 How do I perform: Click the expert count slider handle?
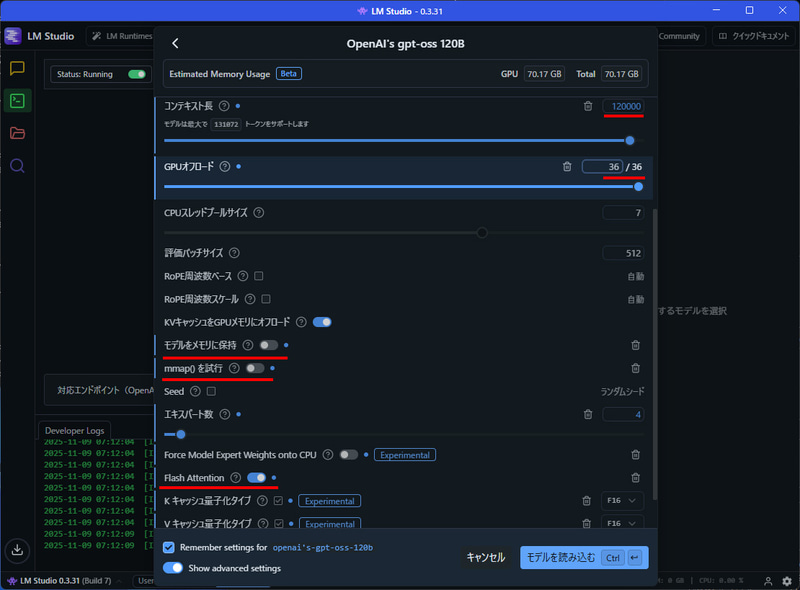(181, 434)
